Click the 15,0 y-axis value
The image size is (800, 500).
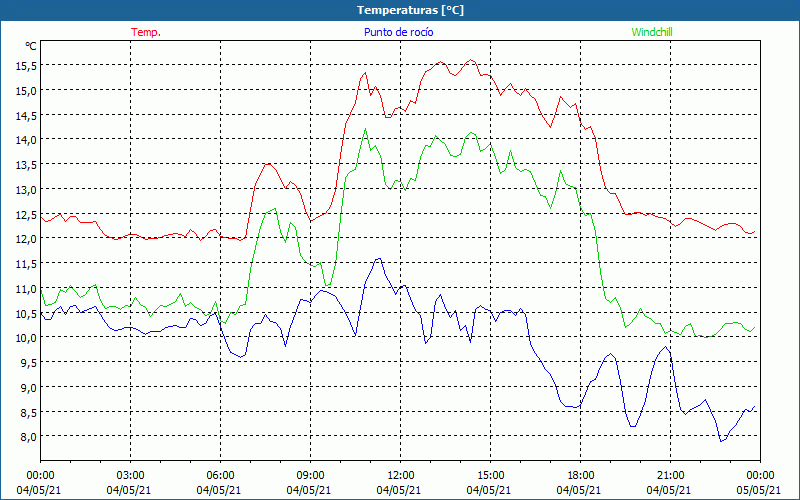click(x=25, y=91)
